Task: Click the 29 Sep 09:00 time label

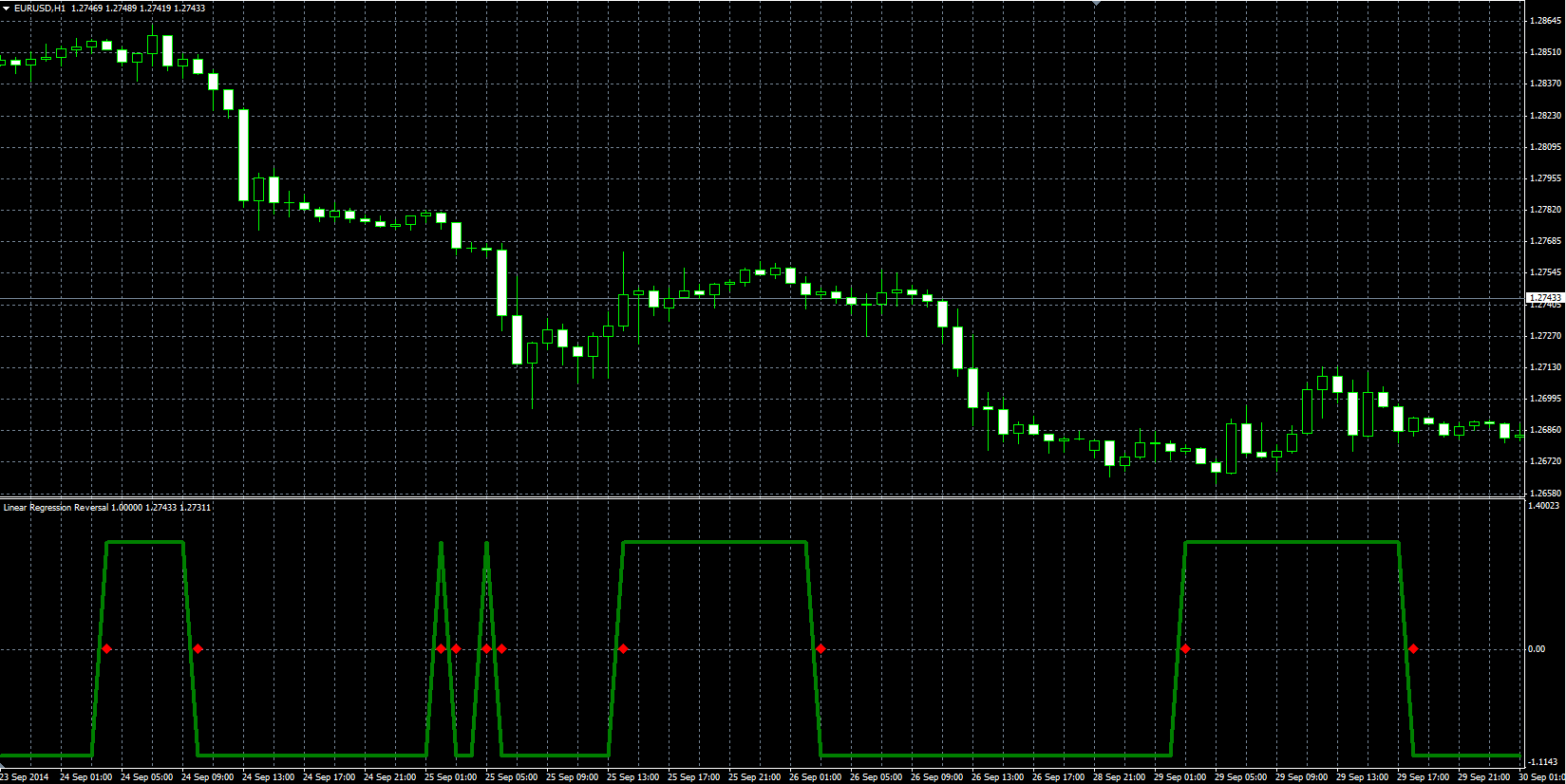Action: (1301, 777)
